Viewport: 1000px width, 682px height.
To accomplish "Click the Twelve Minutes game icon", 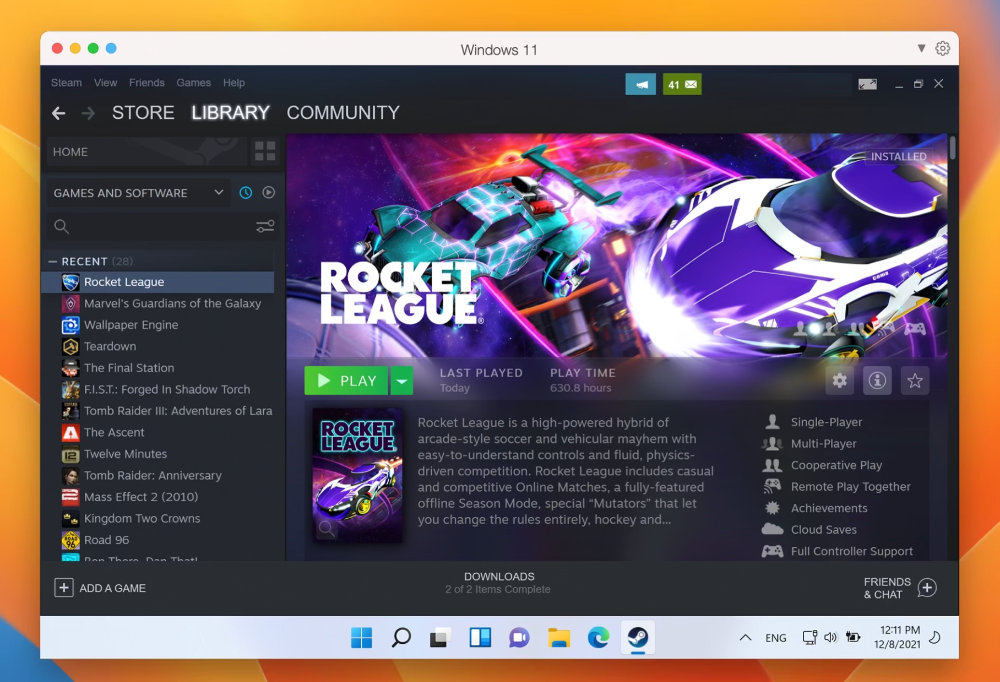I will click(70, 454).
